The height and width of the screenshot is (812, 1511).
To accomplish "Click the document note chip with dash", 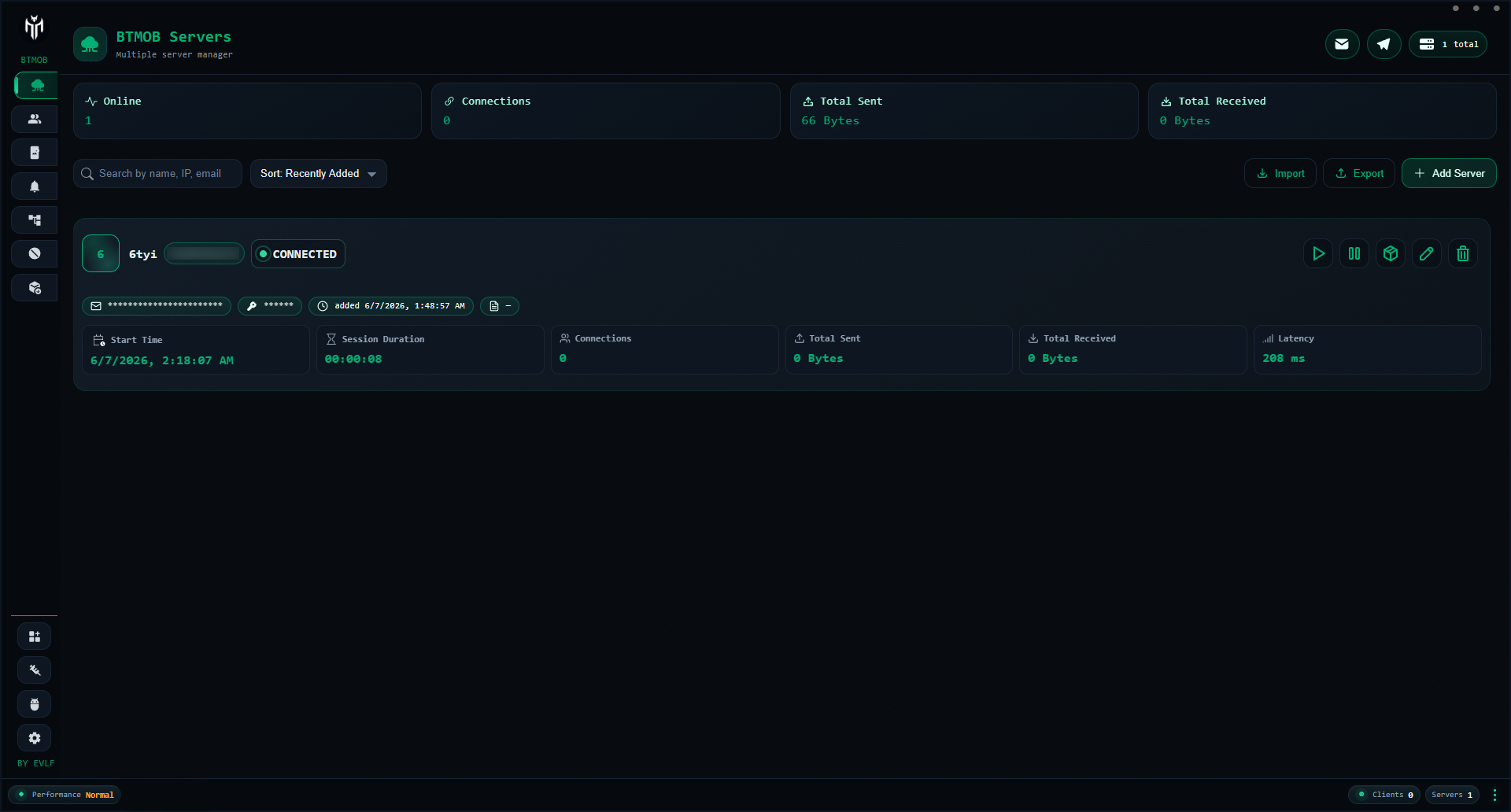I will pos(500,306).
